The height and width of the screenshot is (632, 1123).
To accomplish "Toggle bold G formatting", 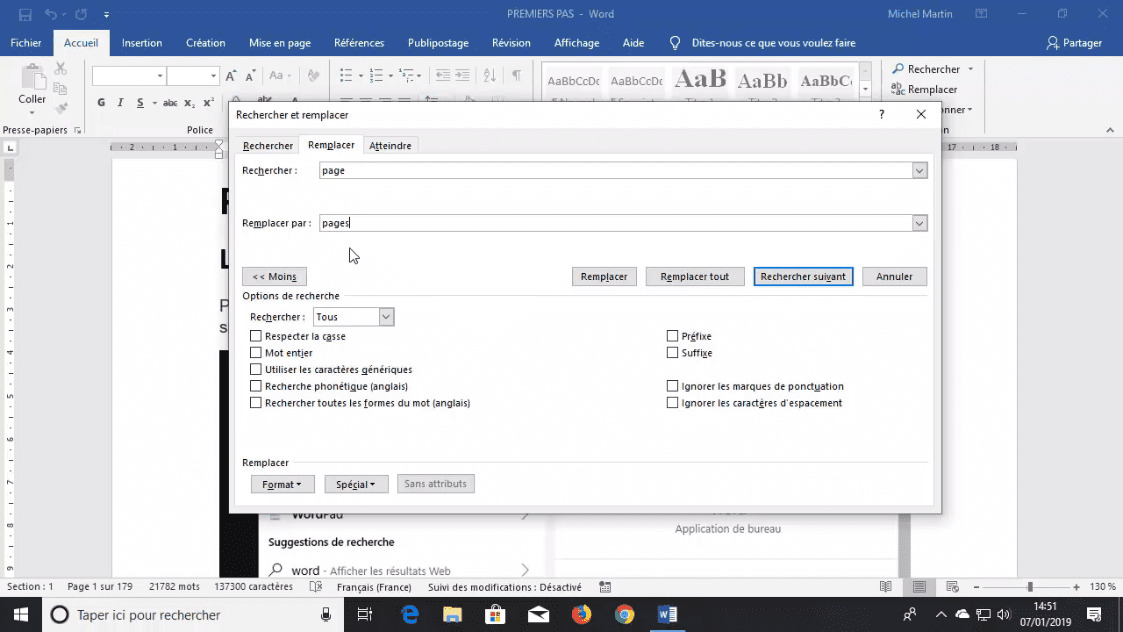I will (x=101, y=102).
